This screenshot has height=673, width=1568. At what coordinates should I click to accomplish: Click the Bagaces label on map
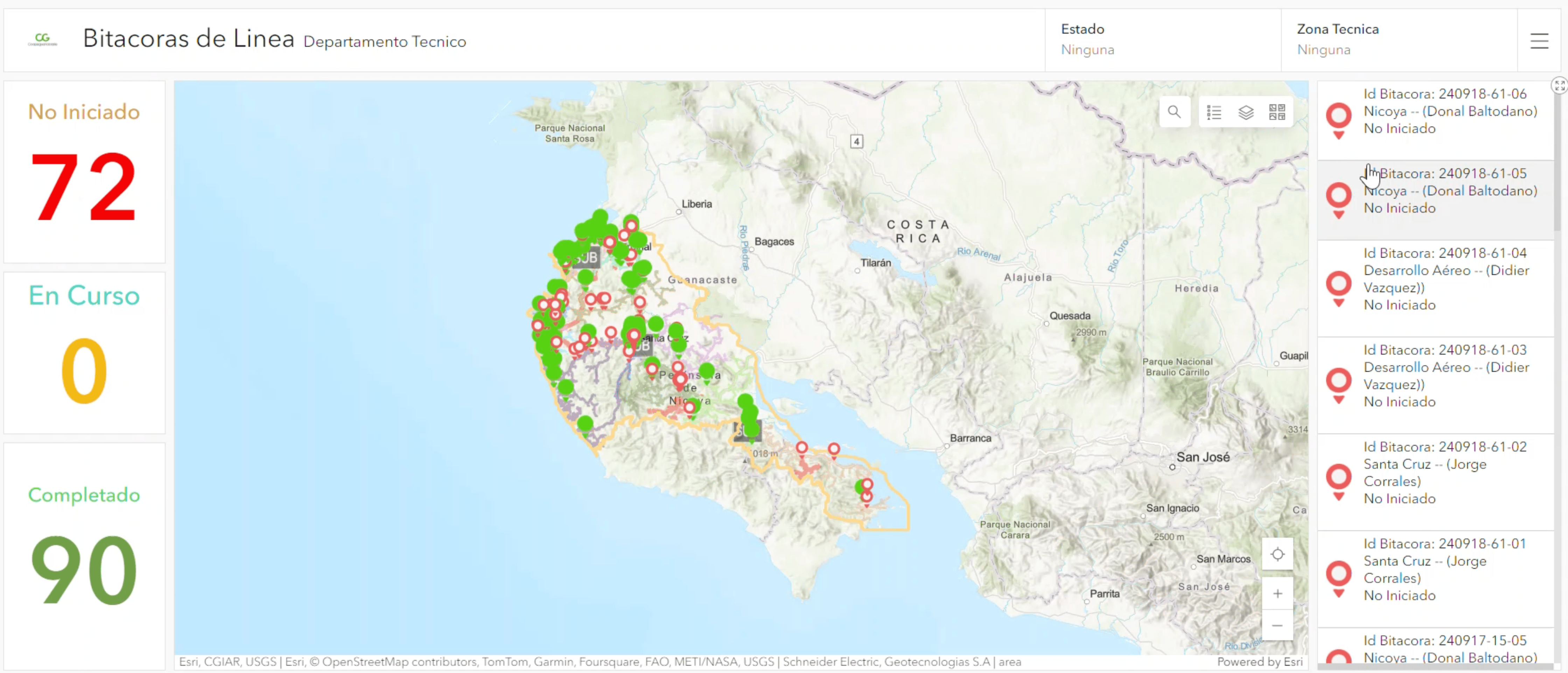click(773, 241)
